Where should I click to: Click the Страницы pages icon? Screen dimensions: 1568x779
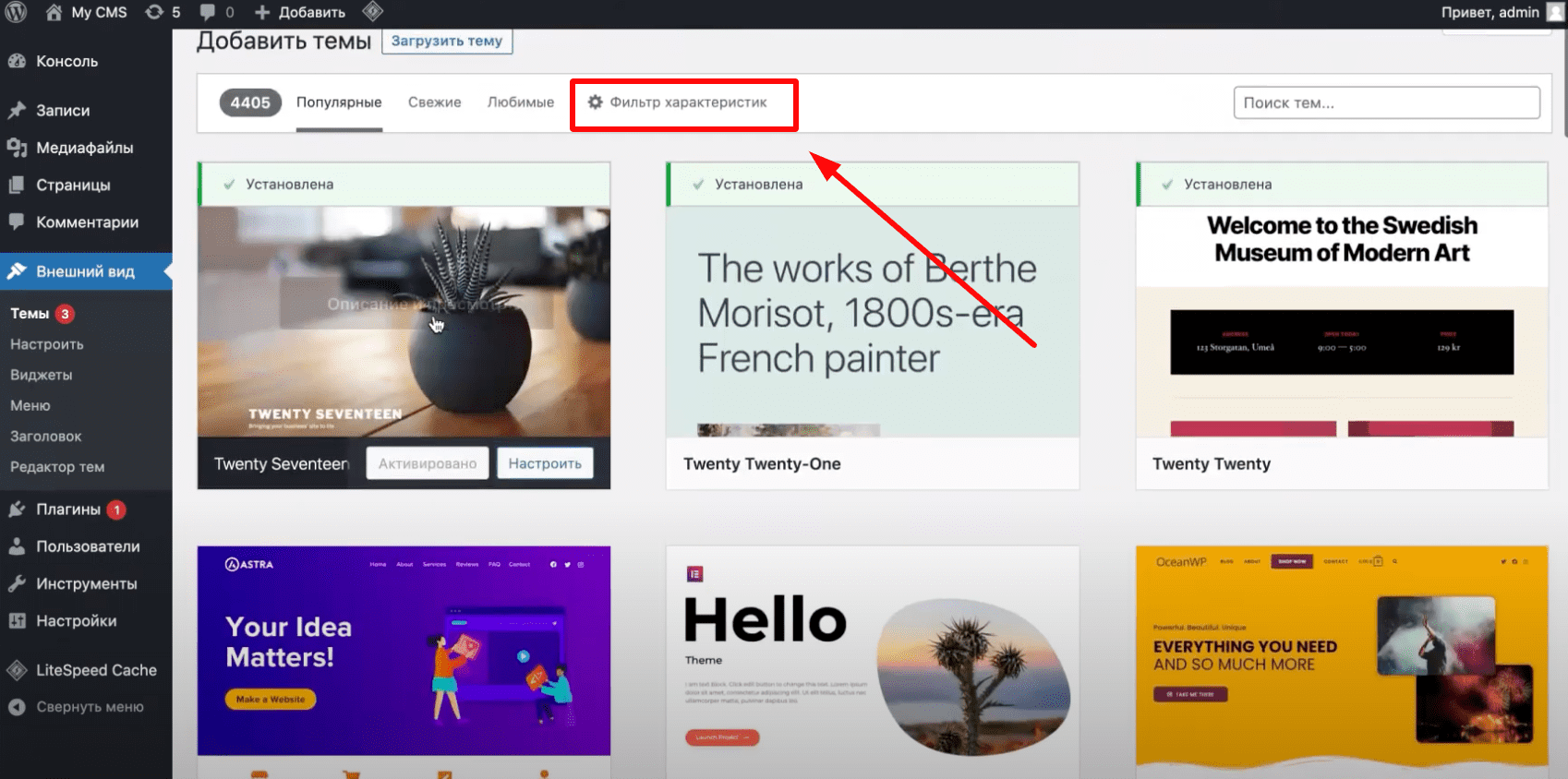point(17,185)
